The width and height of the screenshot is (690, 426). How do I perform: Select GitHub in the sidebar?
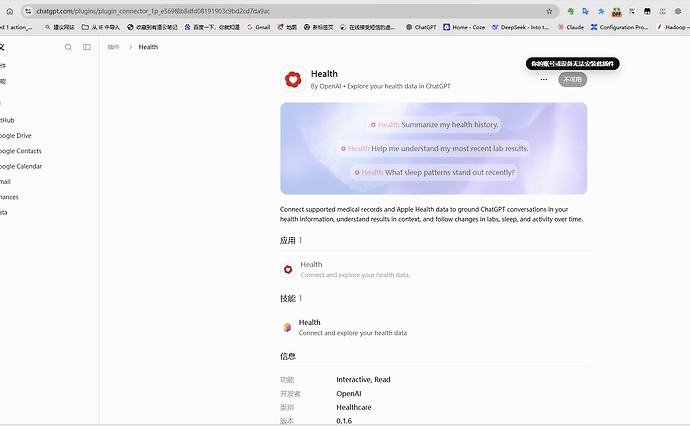click(x=7, y=120)
